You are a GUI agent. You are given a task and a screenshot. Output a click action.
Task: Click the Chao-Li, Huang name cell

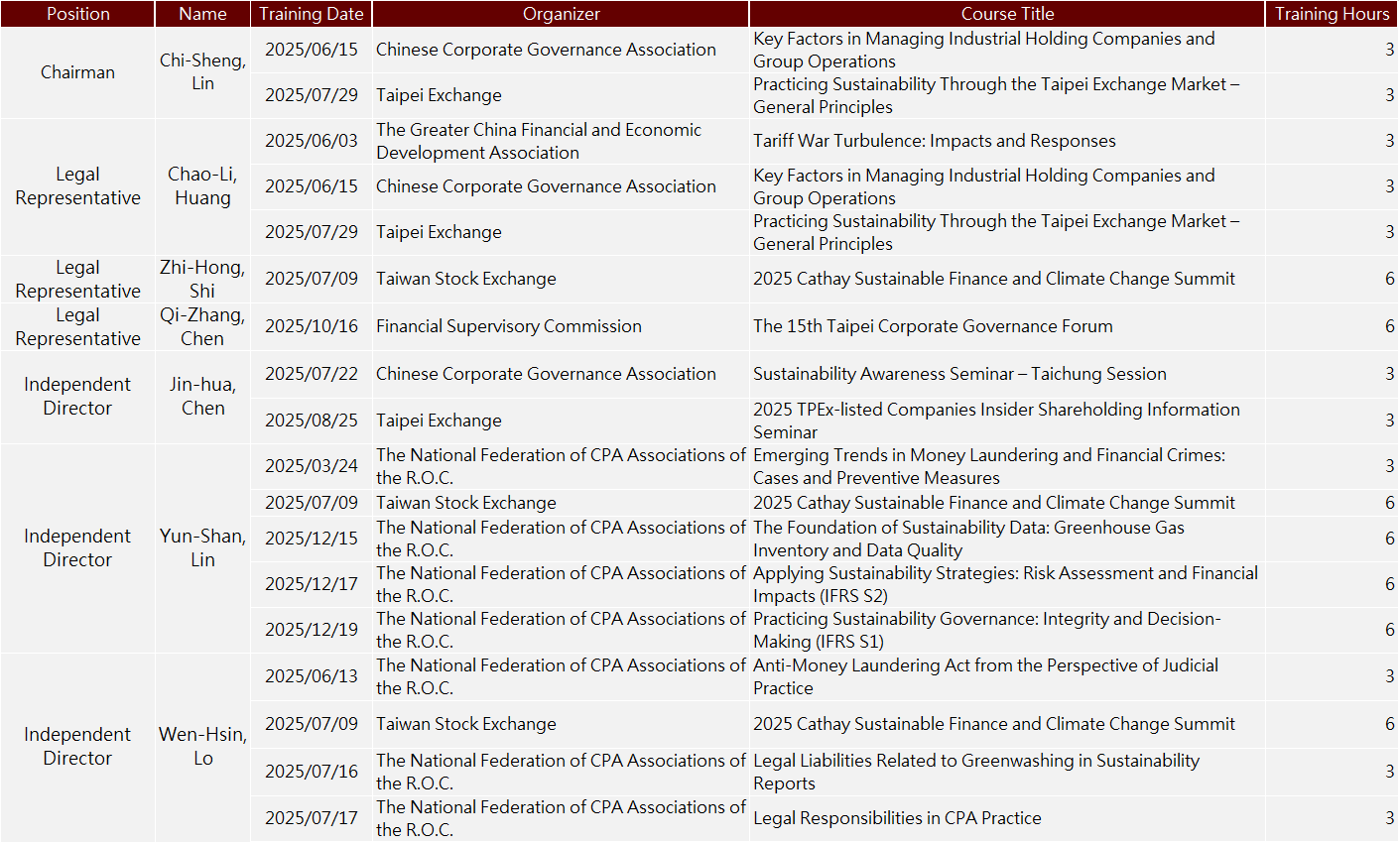202,186
